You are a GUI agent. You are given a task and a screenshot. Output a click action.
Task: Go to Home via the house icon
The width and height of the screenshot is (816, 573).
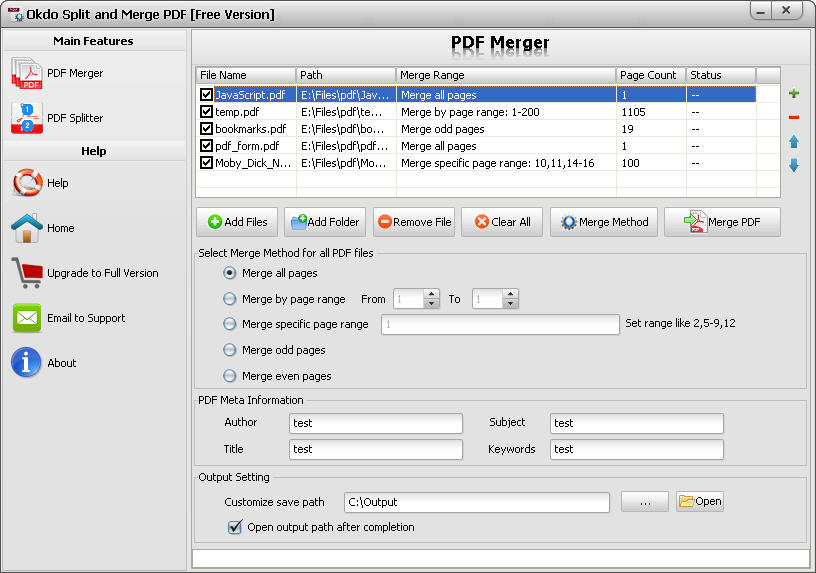(26, 228)
